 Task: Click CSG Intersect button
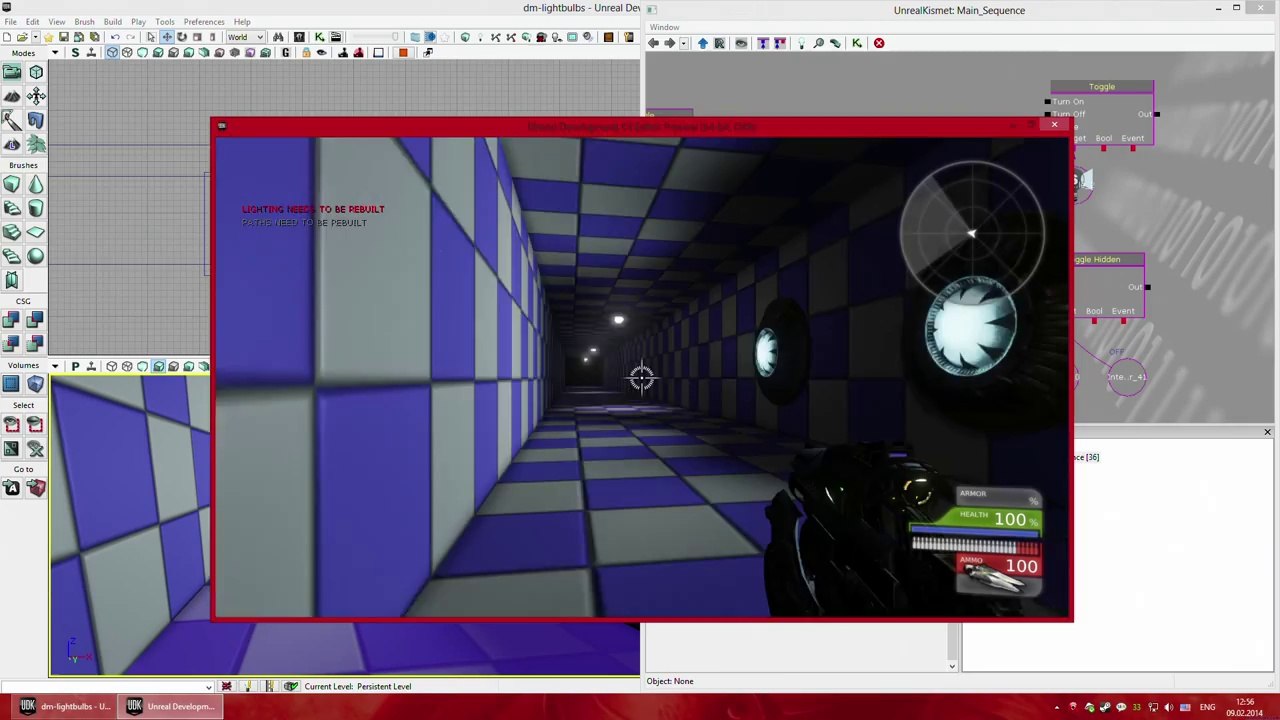[12, 344]
